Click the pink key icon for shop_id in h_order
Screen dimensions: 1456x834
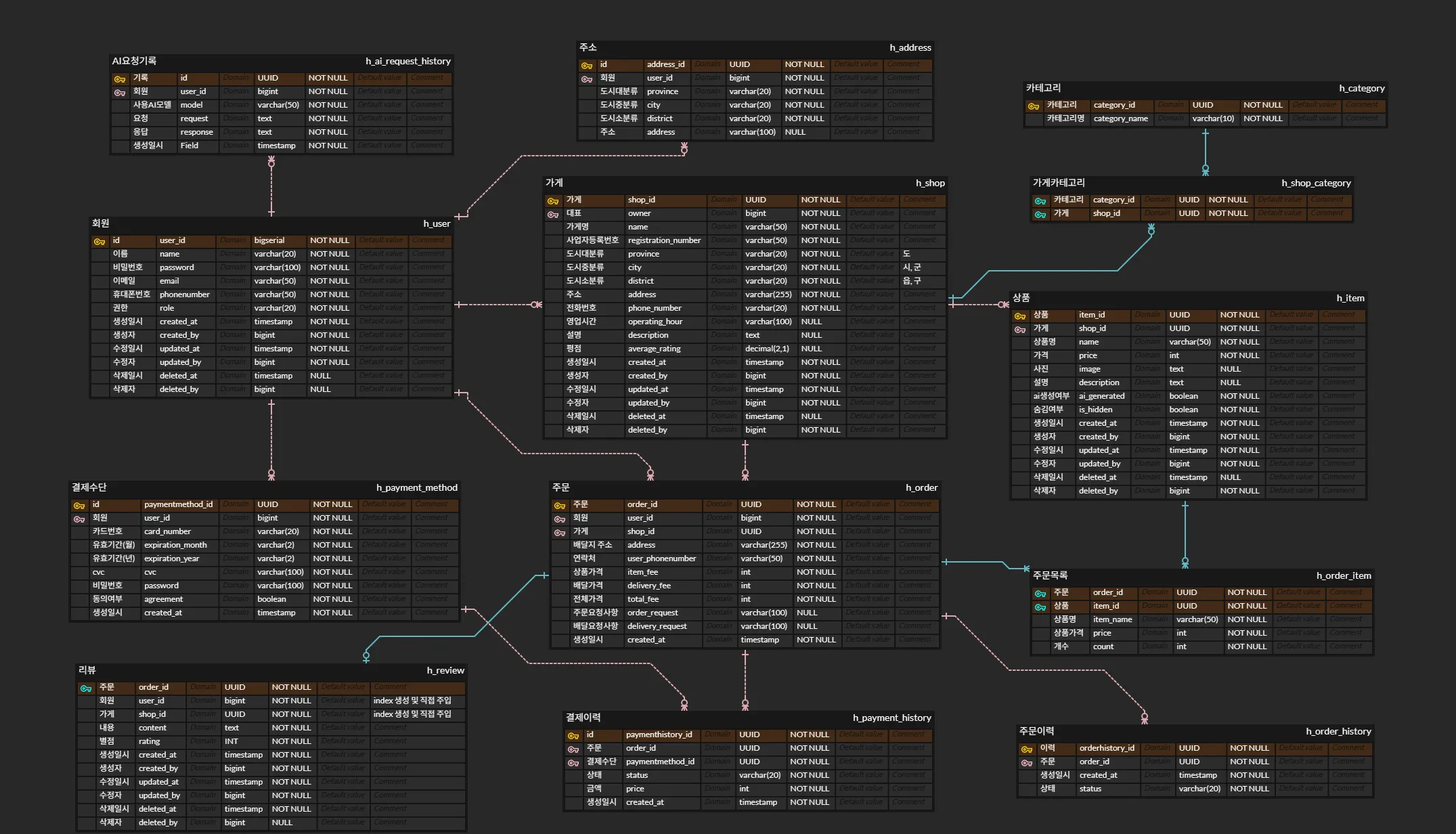point(560,532)
